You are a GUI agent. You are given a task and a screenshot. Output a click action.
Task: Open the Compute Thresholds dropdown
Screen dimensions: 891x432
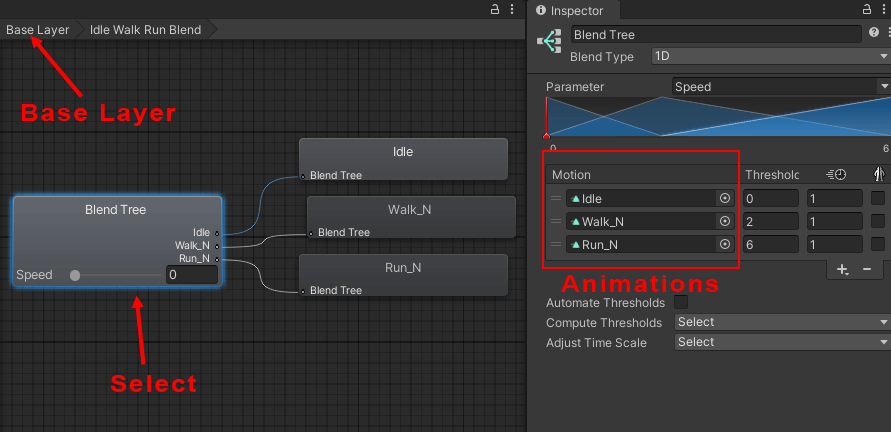tap(781, 322)
